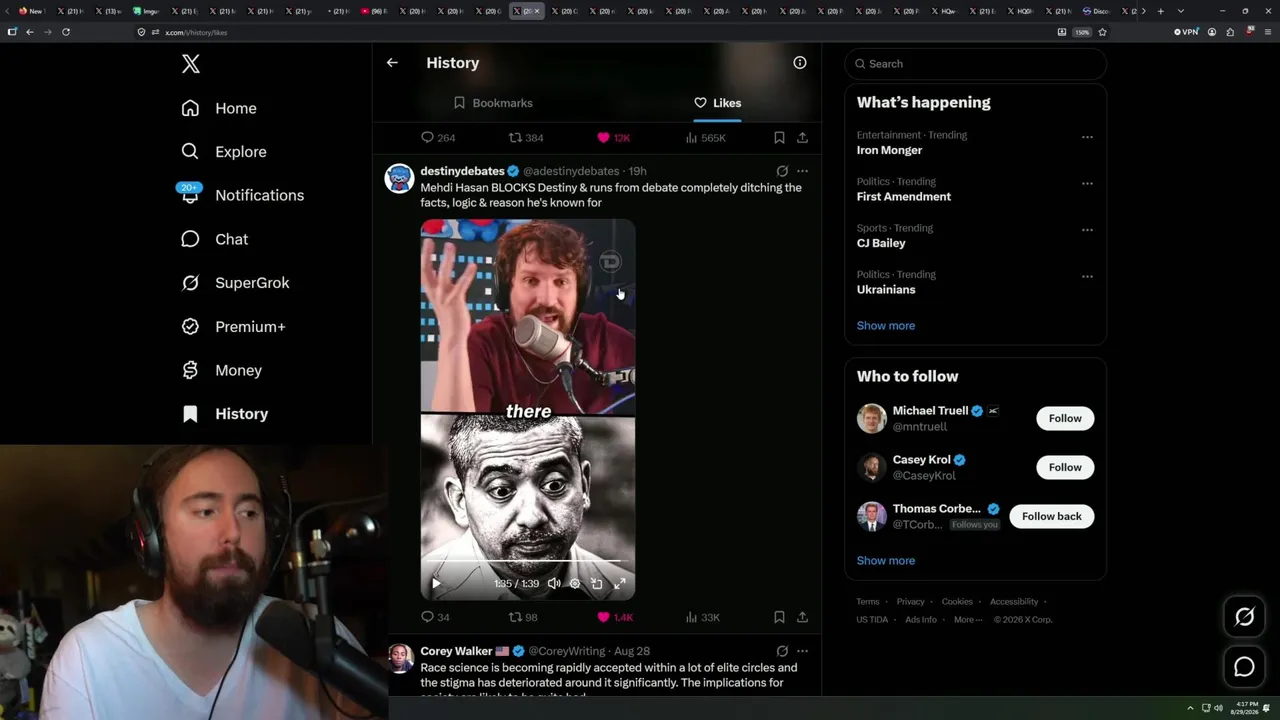Show more Who to follow suggestions
The height and width of the screenshot is (720, 1280).
tap(886, 561)
